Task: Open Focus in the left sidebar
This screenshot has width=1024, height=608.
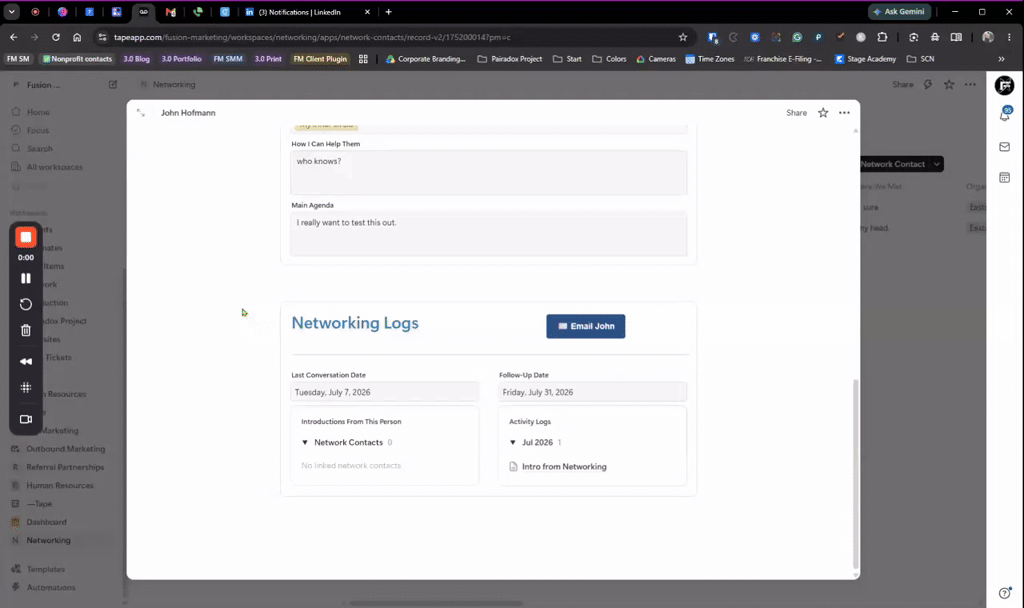Action: point(38,131)
